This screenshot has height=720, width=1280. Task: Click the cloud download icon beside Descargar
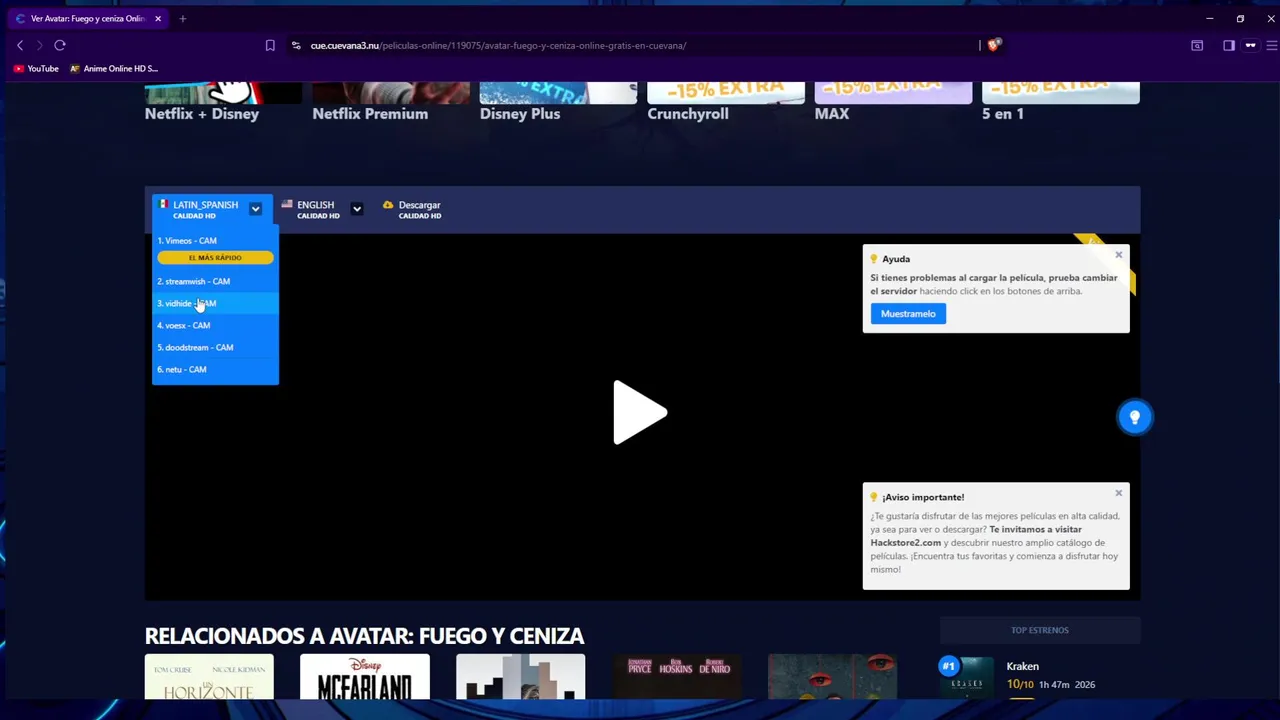388,205
